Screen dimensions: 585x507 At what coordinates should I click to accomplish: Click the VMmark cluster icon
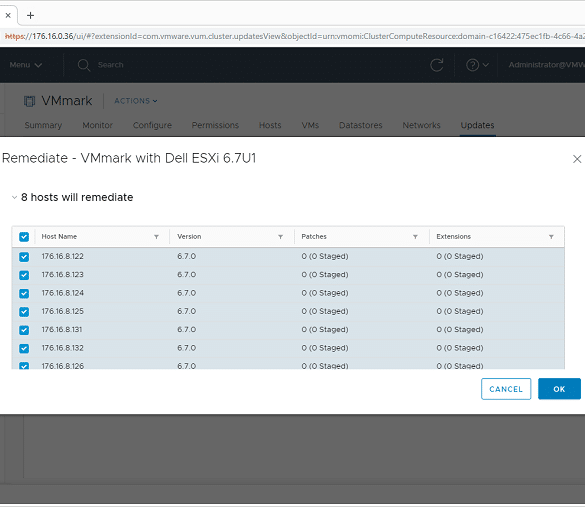click(29, 101)
